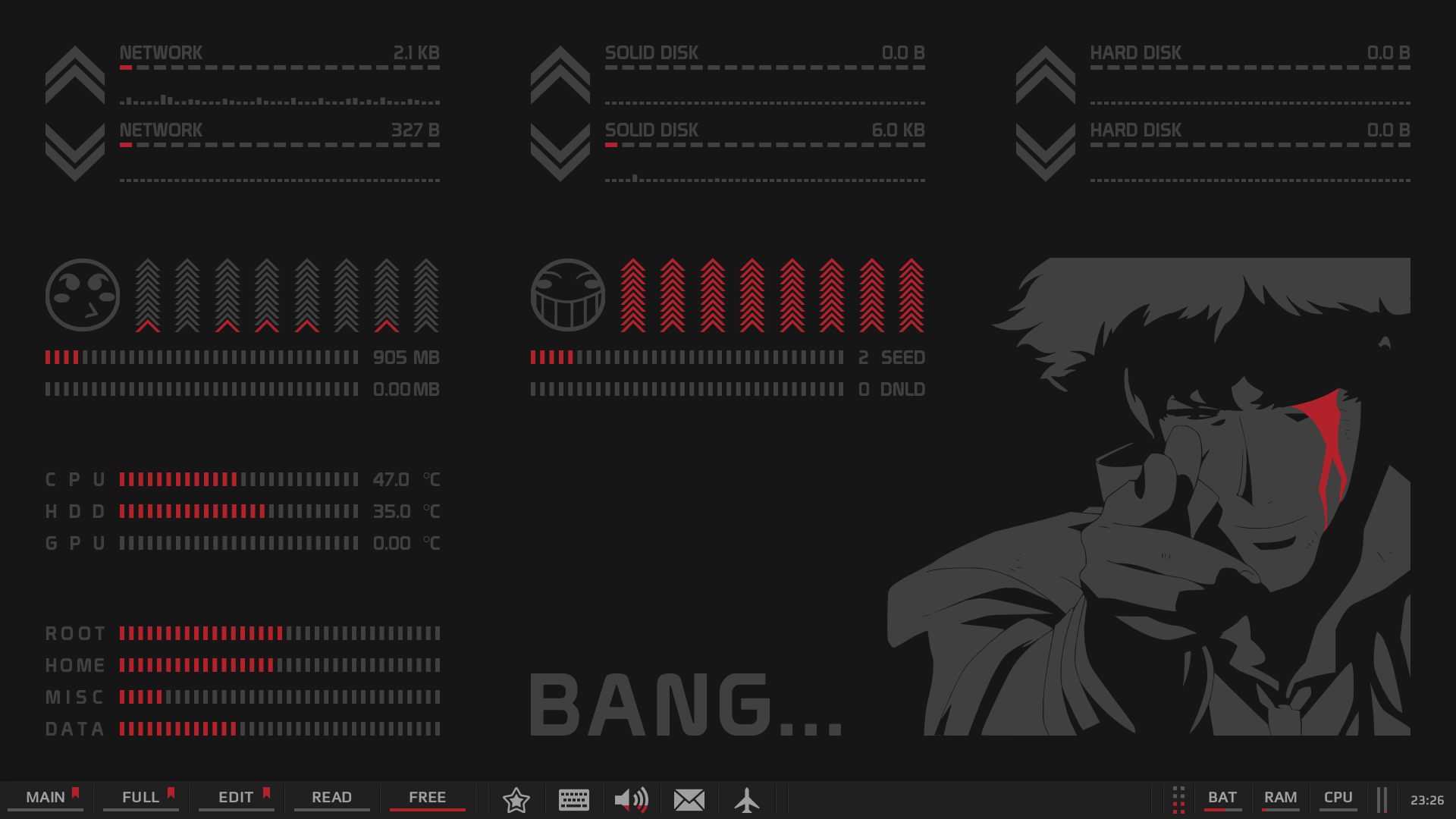Click the MISC partition label
Screen dimensions: 1456x819
point(74,697)
